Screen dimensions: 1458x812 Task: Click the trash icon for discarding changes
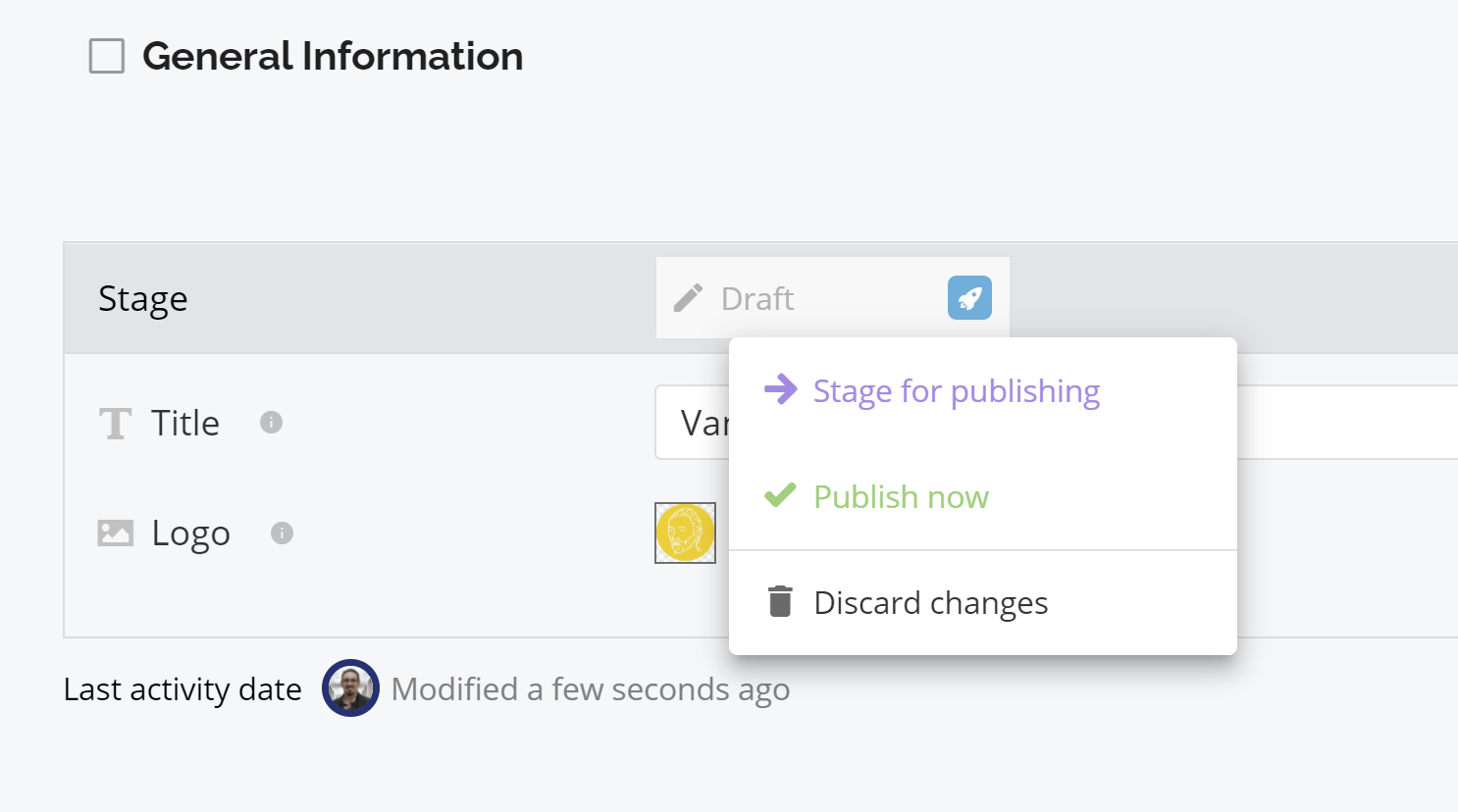[x=780, y=601]
